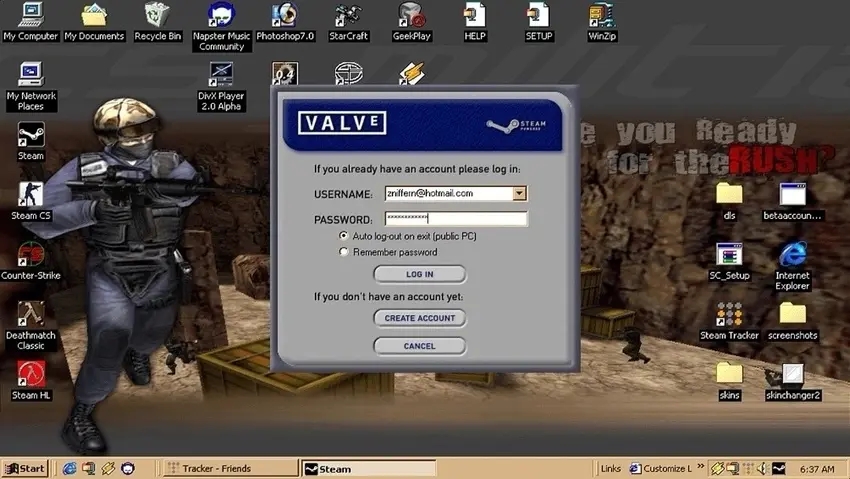Open the Counter-Strike desktop icon
This screenshot has width=850, height=479.
pos(31,261)
